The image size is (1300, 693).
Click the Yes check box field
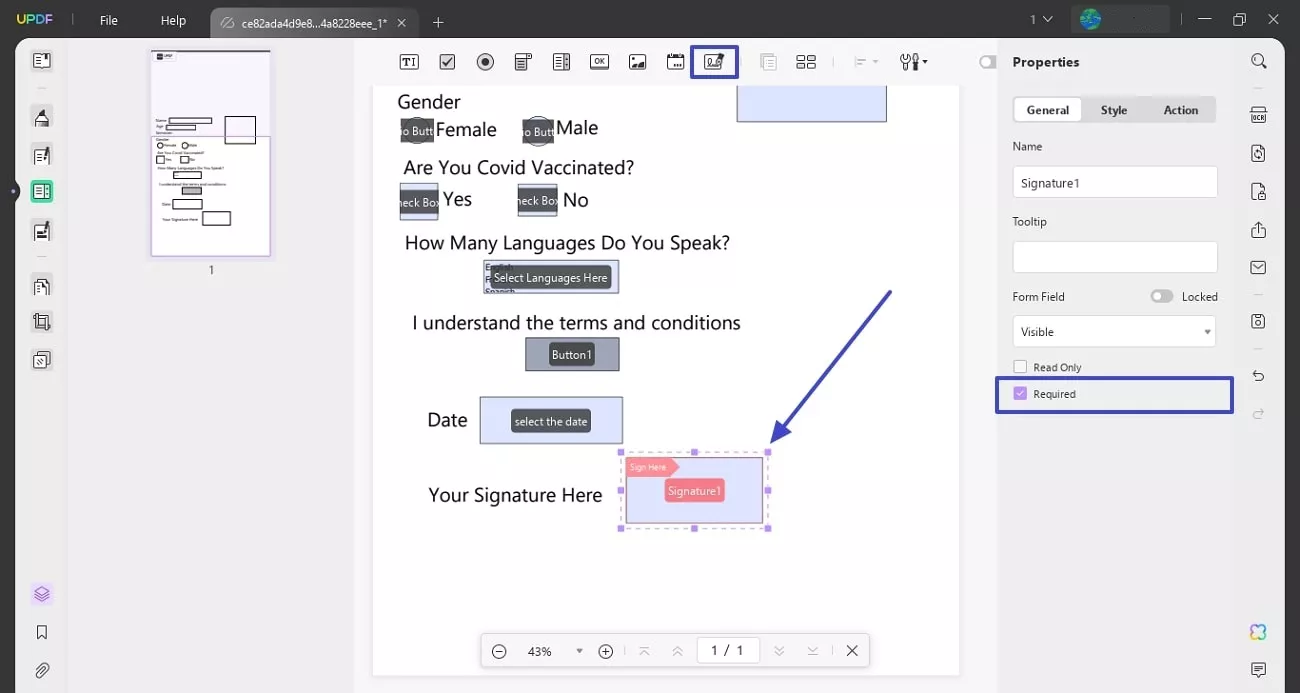pos(419,201)
